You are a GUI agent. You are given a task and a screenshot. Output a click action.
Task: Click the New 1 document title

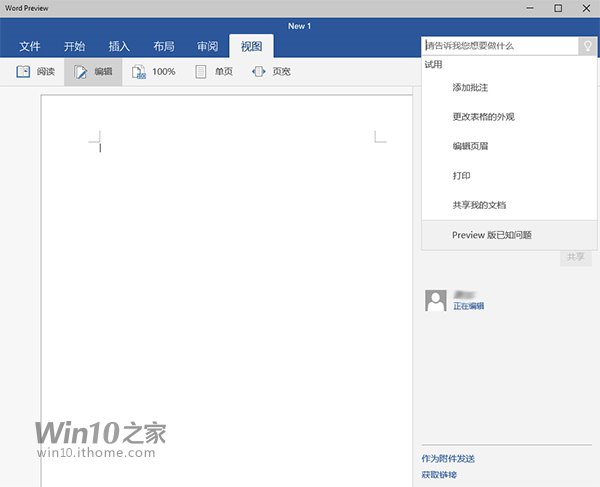tap(300, 26)
